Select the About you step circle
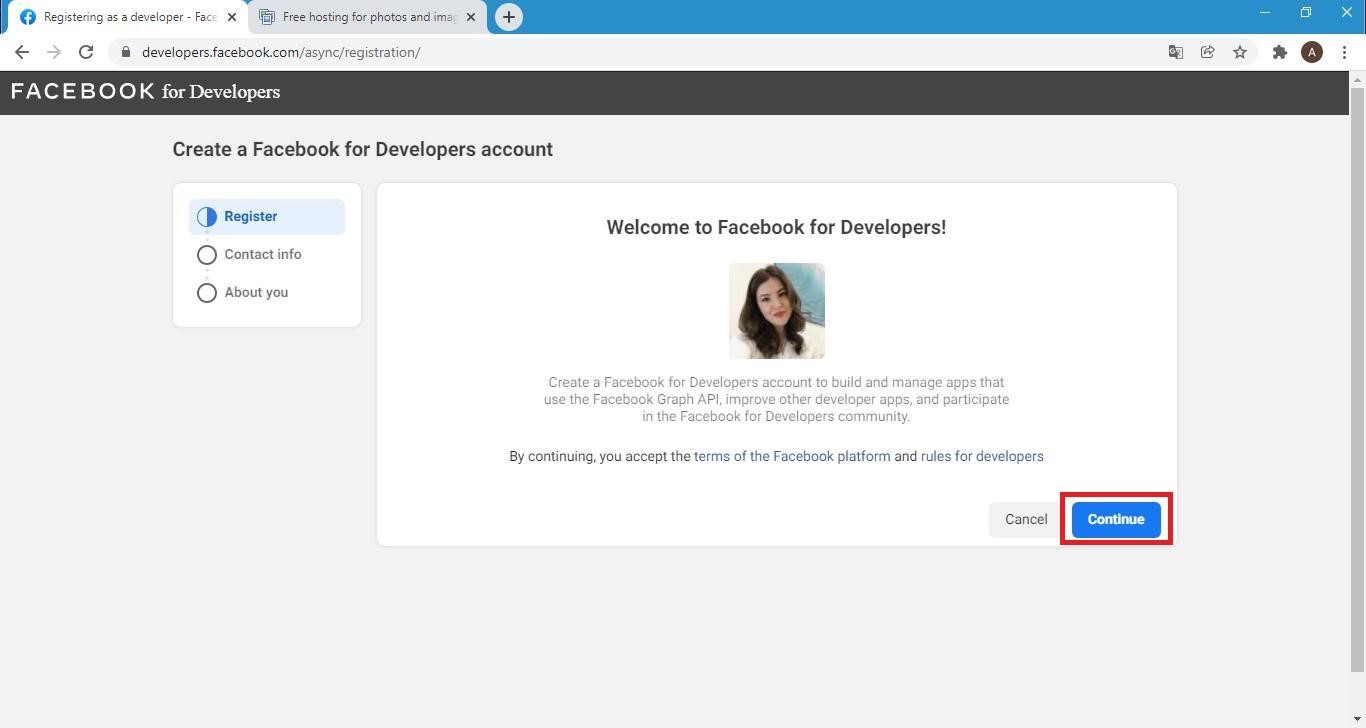1366x728 pixels. pos(207,292)
